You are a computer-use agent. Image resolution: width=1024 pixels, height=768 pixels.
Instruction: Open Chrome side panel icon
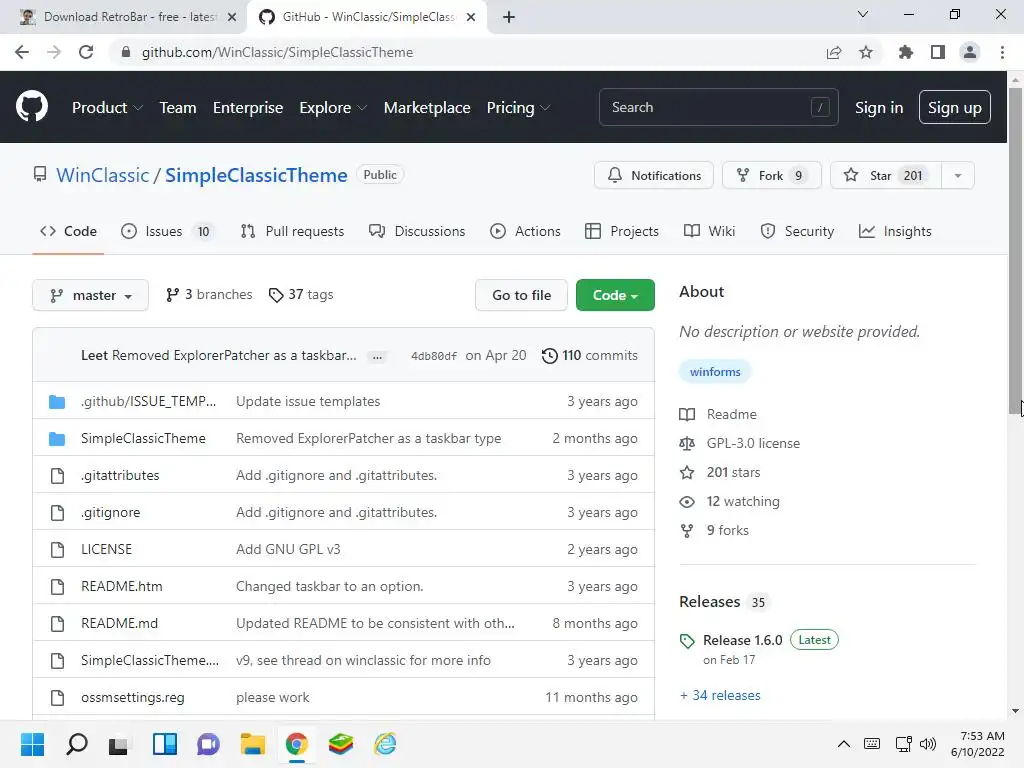tap(937, 52)
